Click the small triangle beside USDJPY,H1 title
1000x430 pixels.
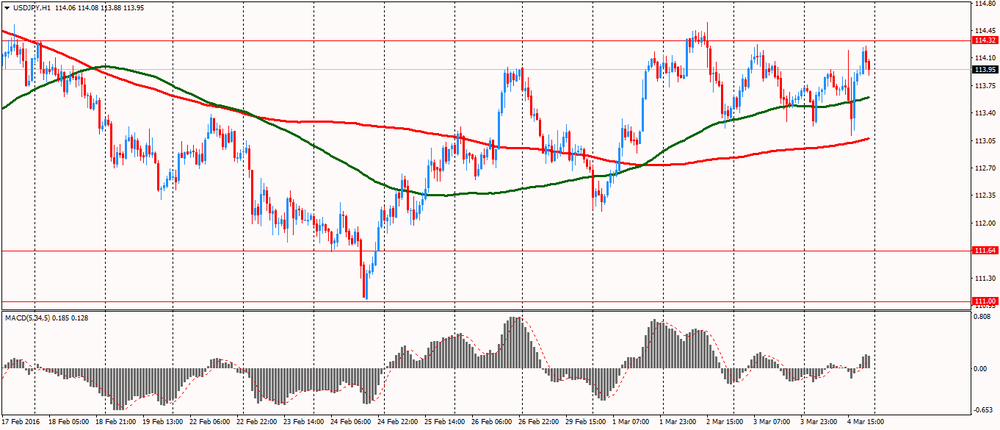pyautogui.click(x=7, y=8)
